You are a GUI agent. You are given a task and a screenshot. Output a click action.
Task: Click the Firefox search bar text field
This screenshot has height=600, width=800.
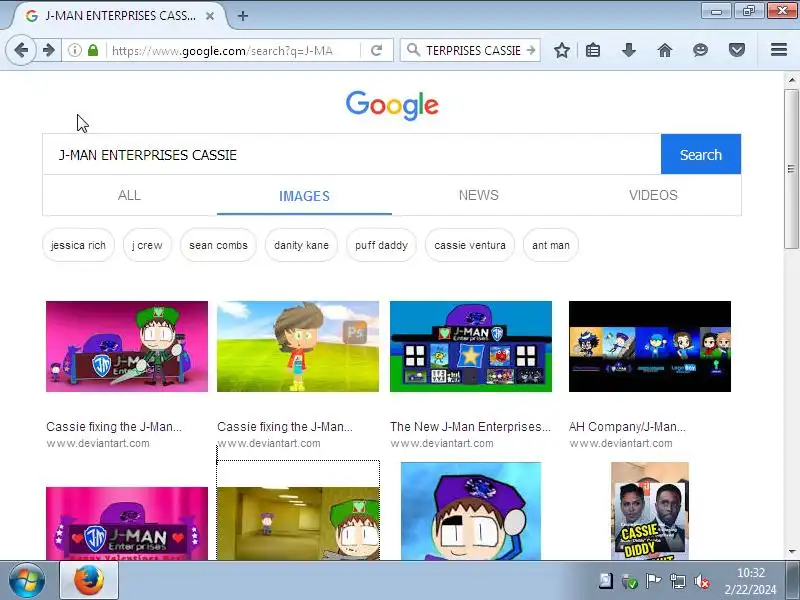[473, 50]
